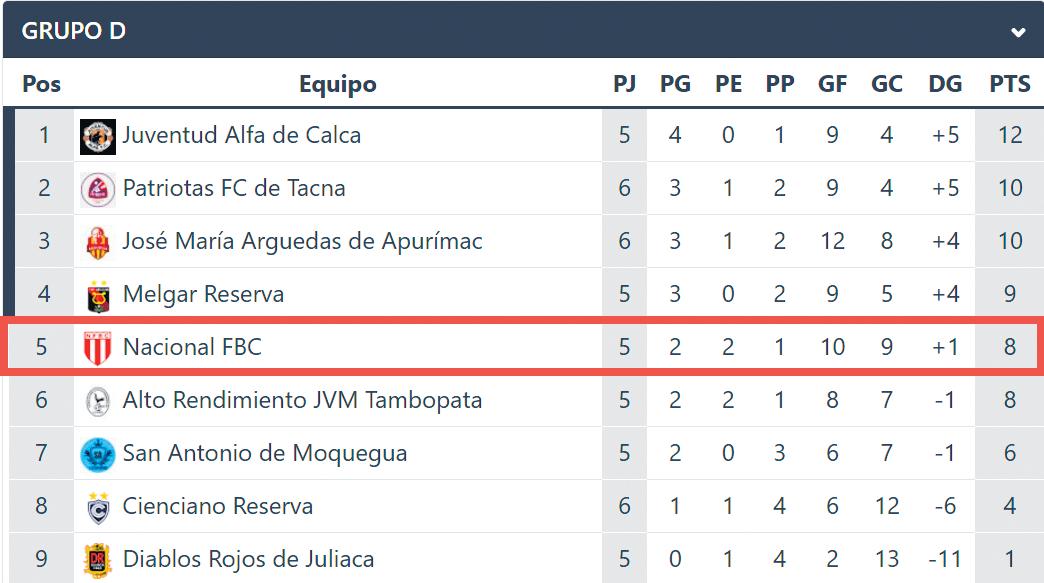Click the Nacional FBC red striped shield
The width and height of the screenshot is (1044, 583).
tap(97, 348)
